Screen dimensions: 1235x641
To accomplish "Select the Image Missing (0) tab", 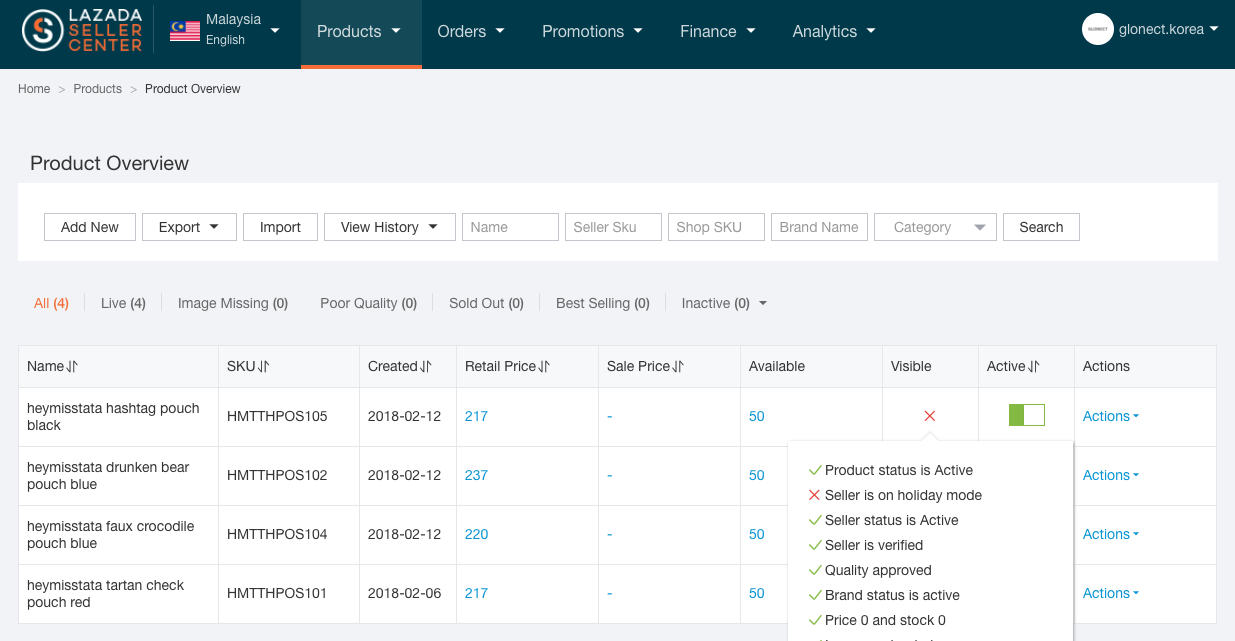I will (x=233, y=303).
